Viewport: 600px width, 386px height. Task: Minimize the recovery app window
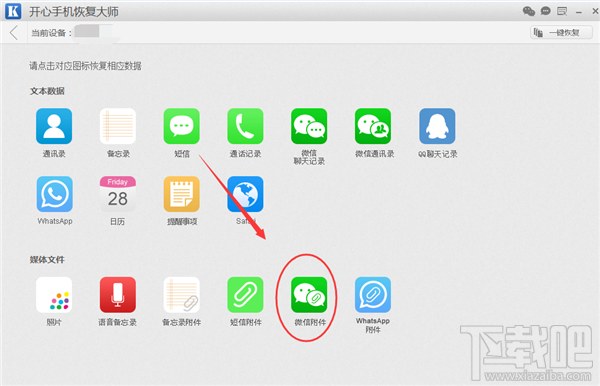point(579,12)
